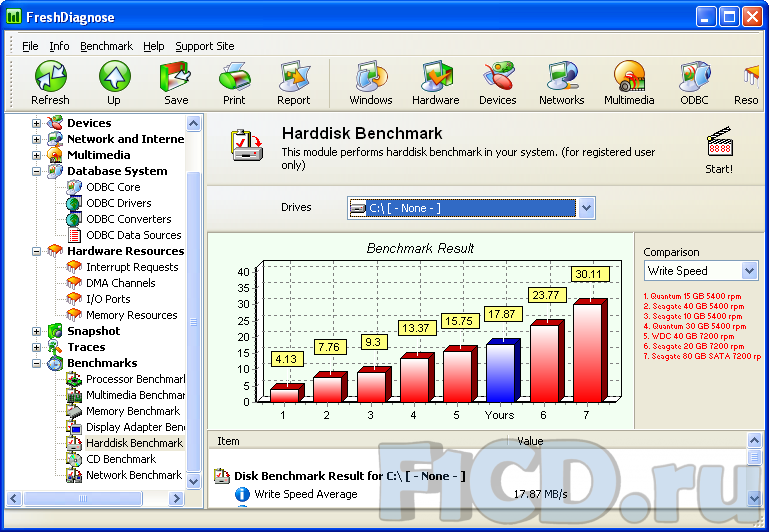Collapse the Hardware Resources node

tap(36, 251)
